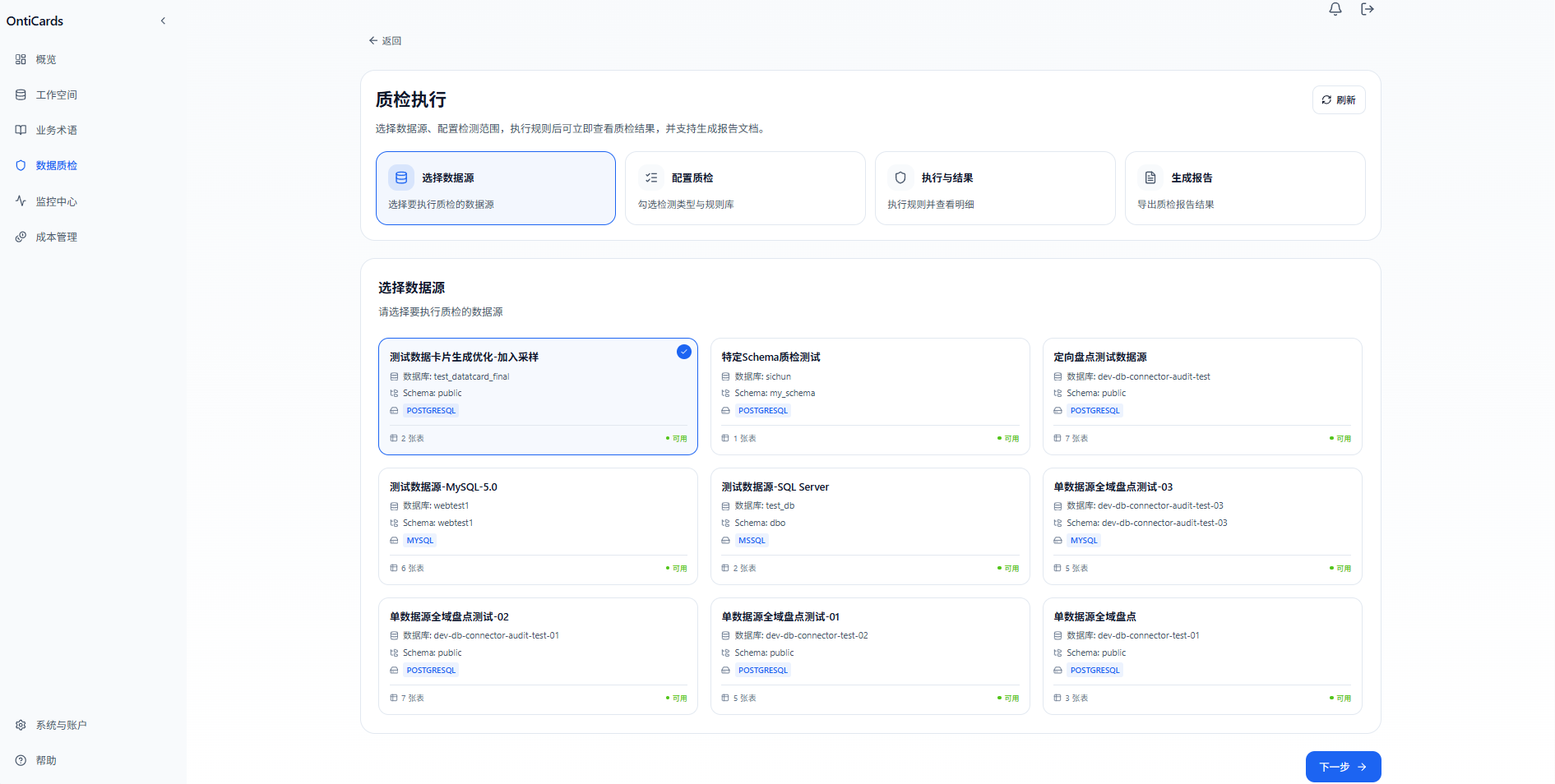
Task: Select the 定向盘点测试数据源 data source card
Action: pos(1202,396)
